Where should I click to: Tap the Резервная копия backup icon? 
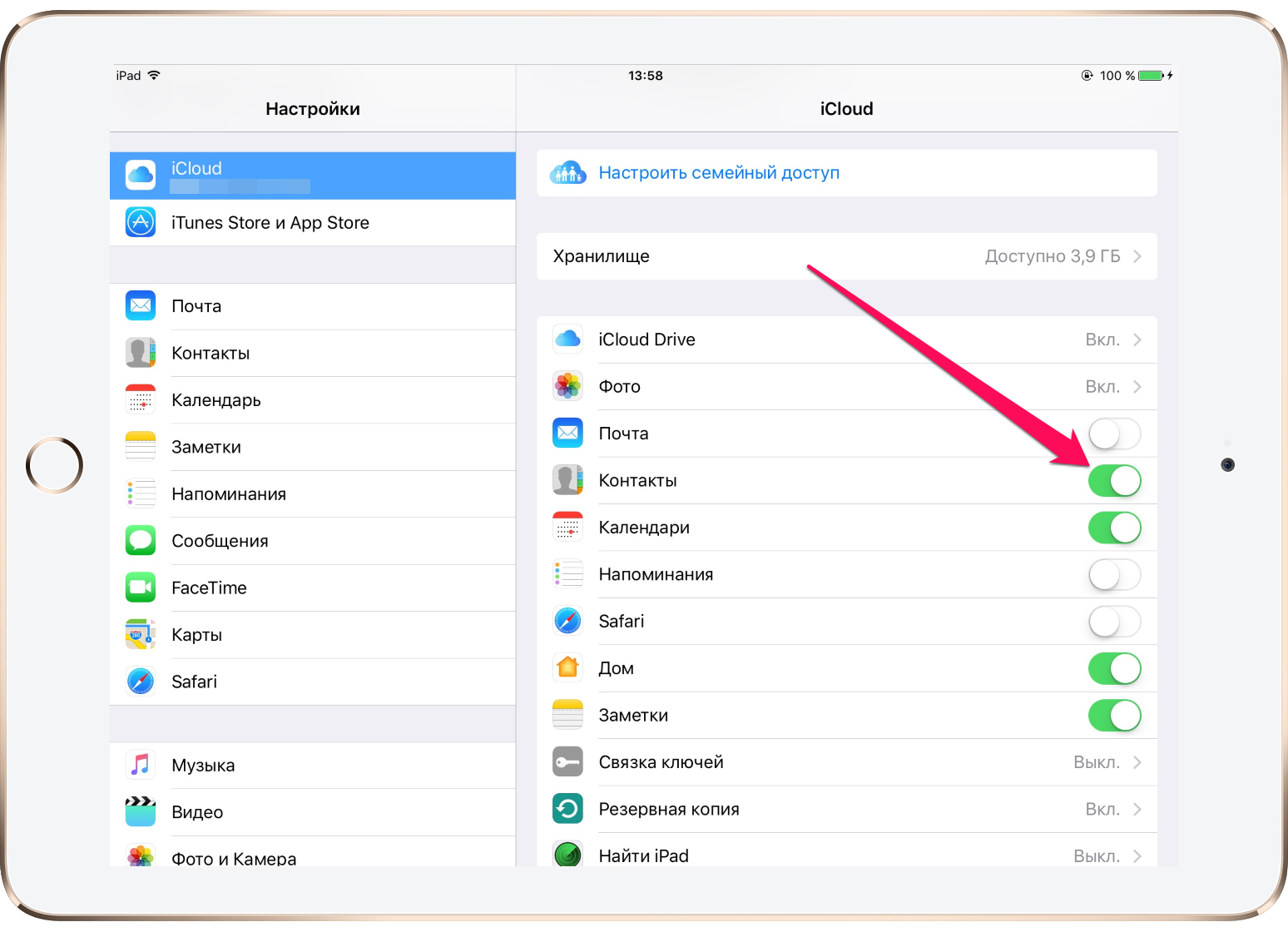[567, 809]
